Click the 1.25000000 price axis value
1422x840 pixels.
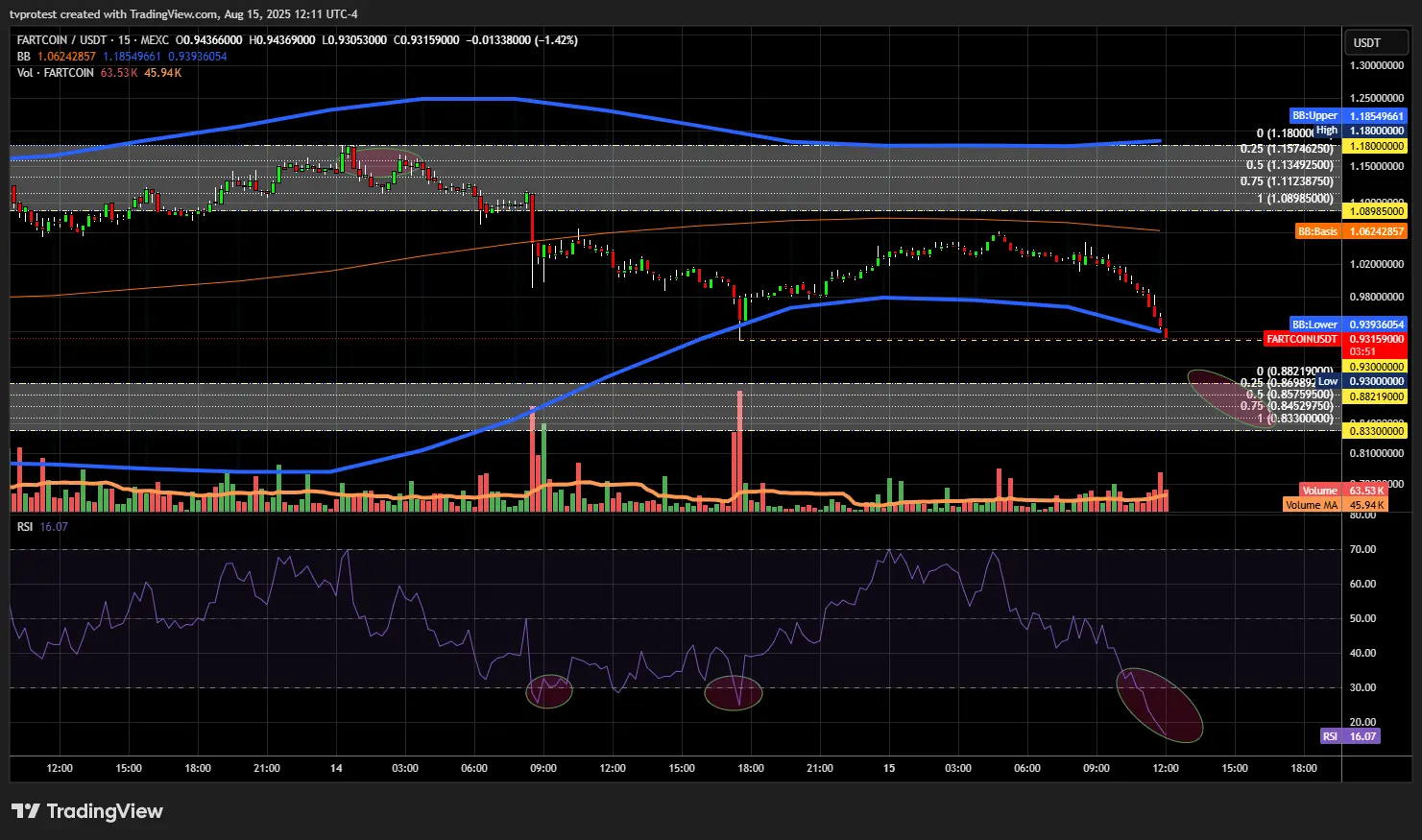point(1377,99)
